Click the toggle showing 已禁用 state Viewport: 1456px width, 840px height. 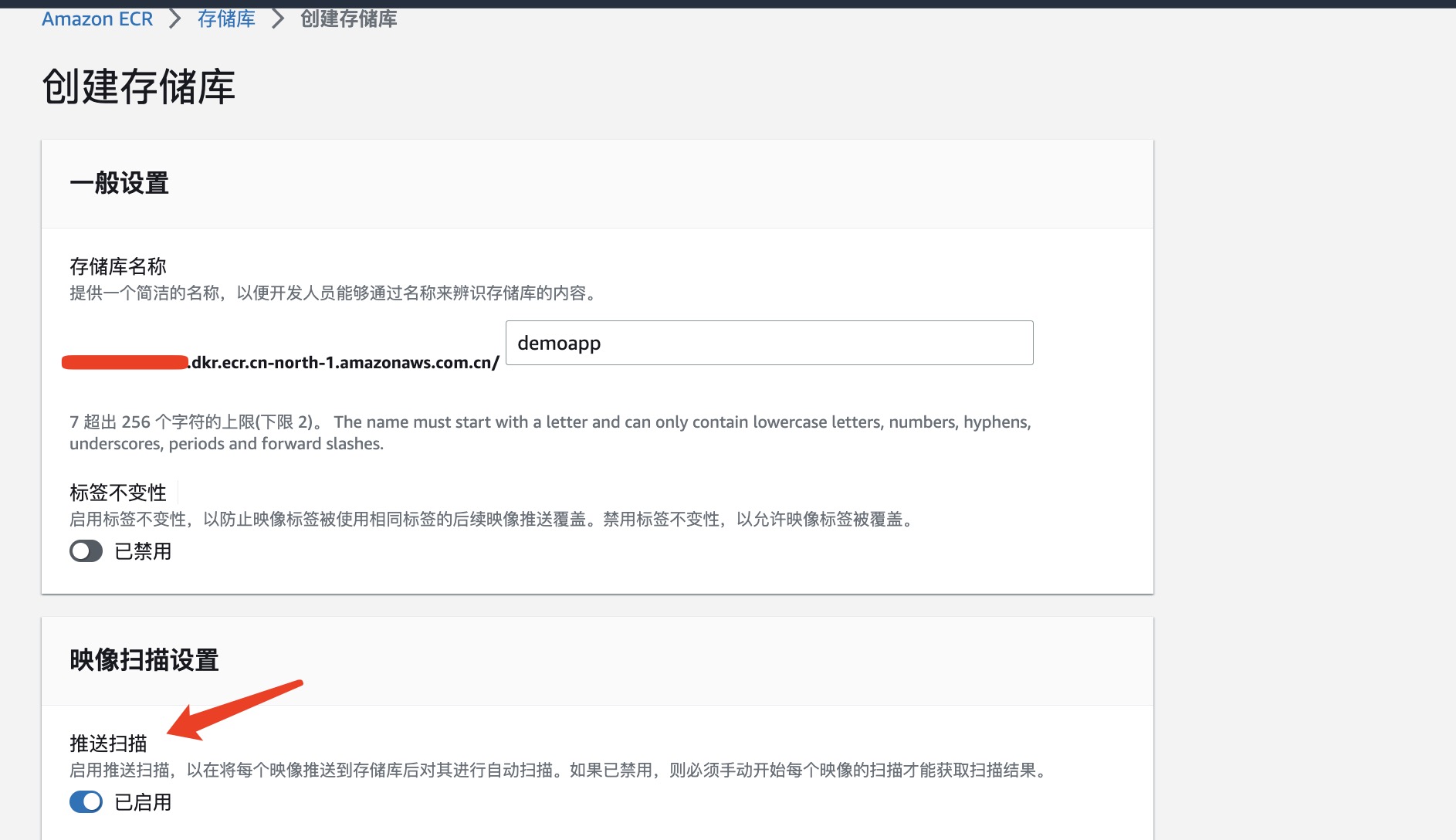[x=85, y=551]
